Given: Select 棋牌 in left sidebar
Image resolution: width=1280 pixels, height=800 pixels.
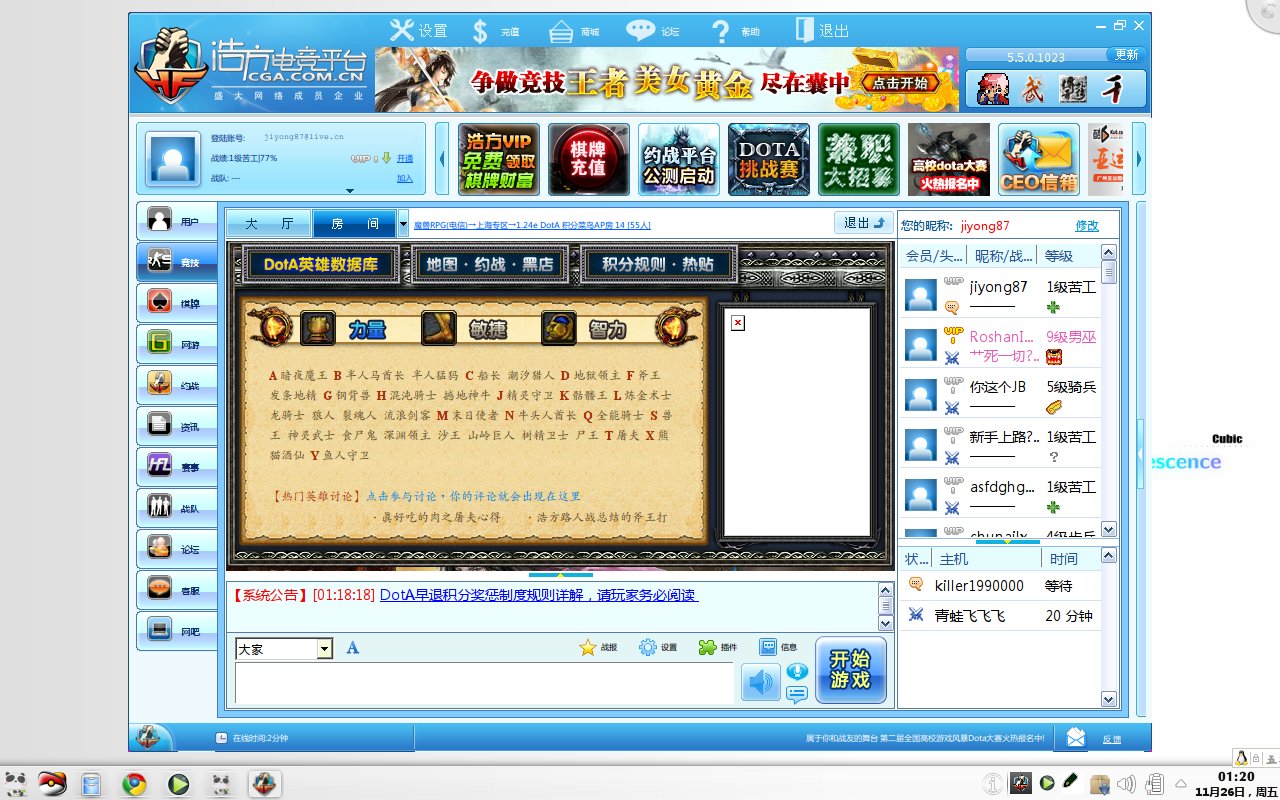Looking at the screenshot, I should click(176, 303).
